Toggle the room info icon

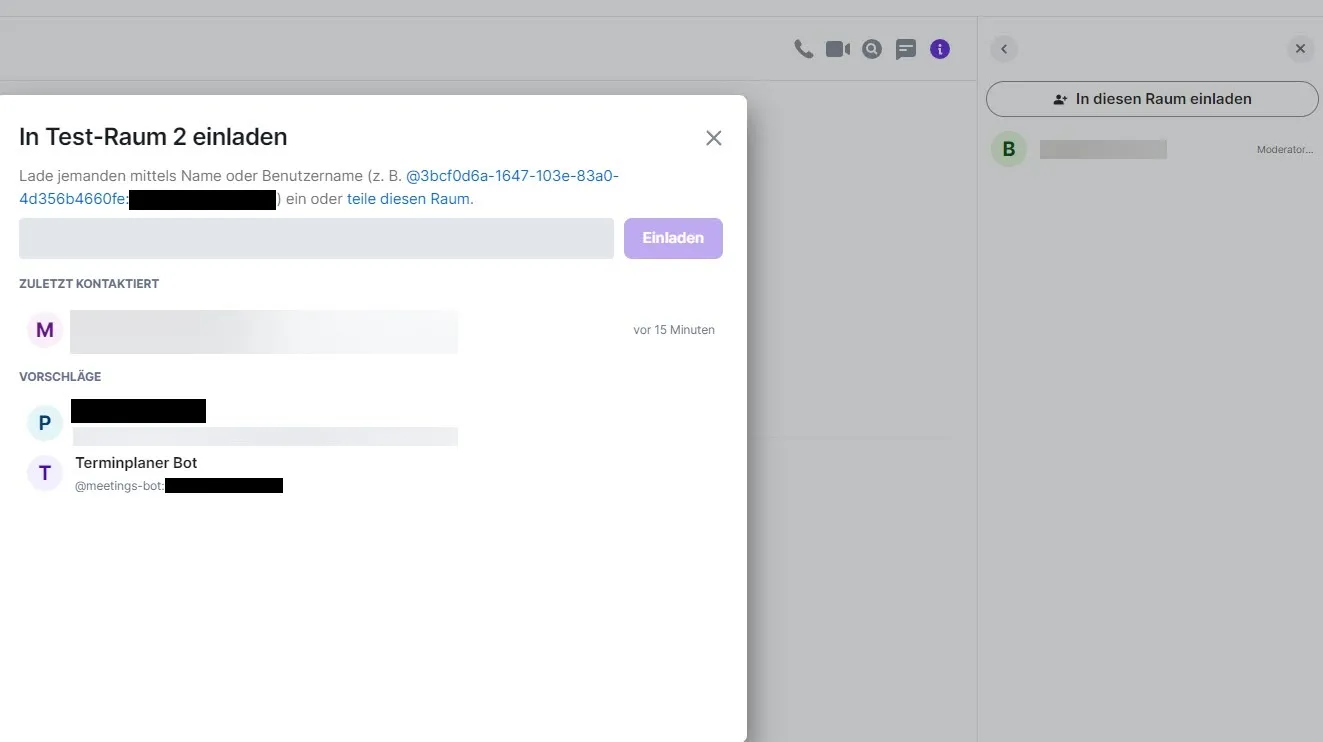pos(940,49)
